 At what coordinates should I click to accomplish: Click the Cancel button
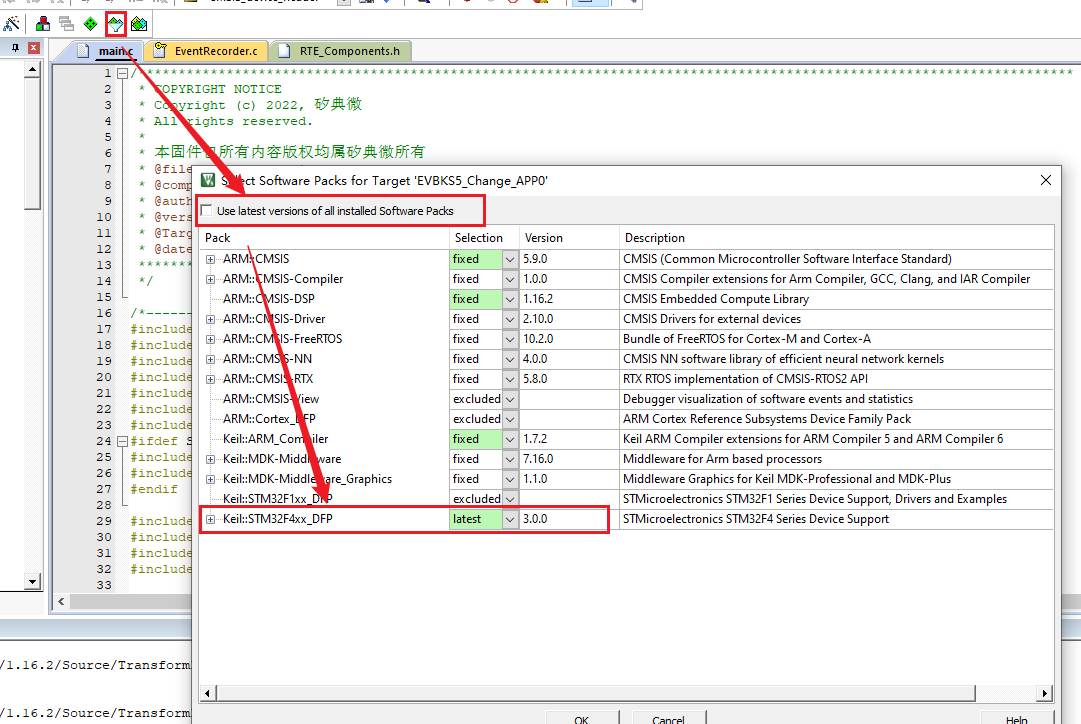668,717
